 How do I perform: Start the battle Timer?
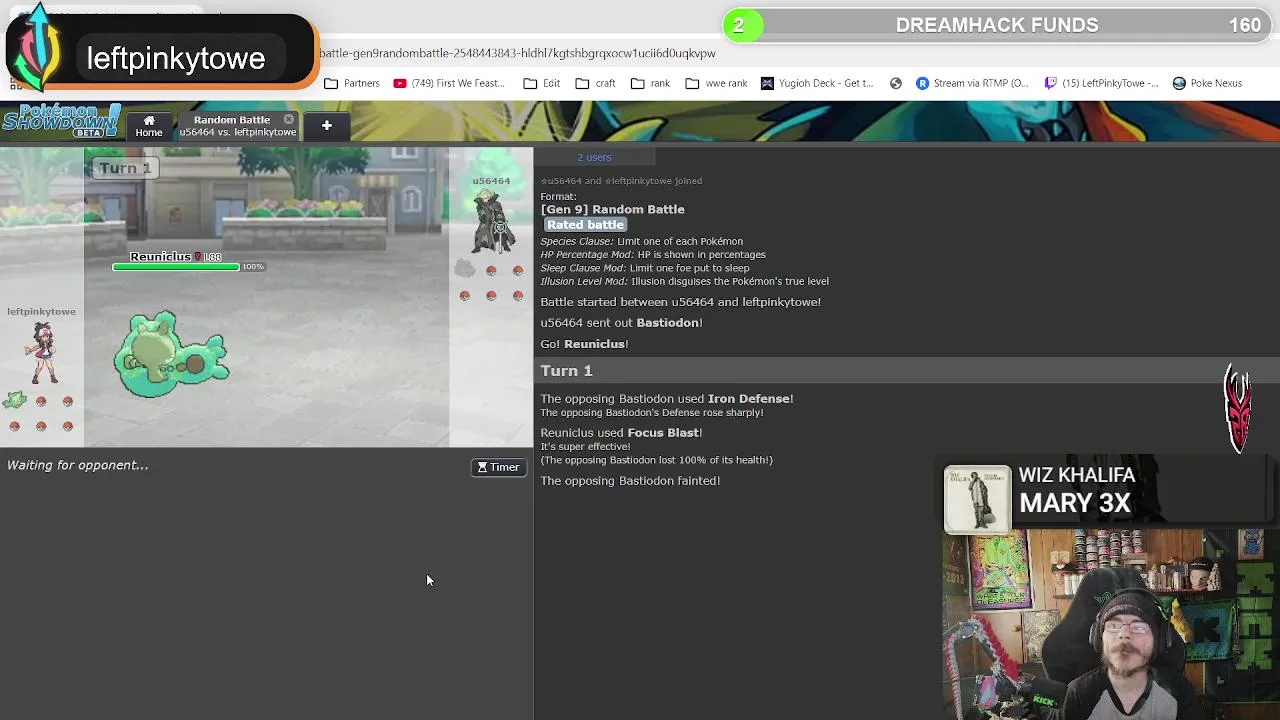pos(498,467)
